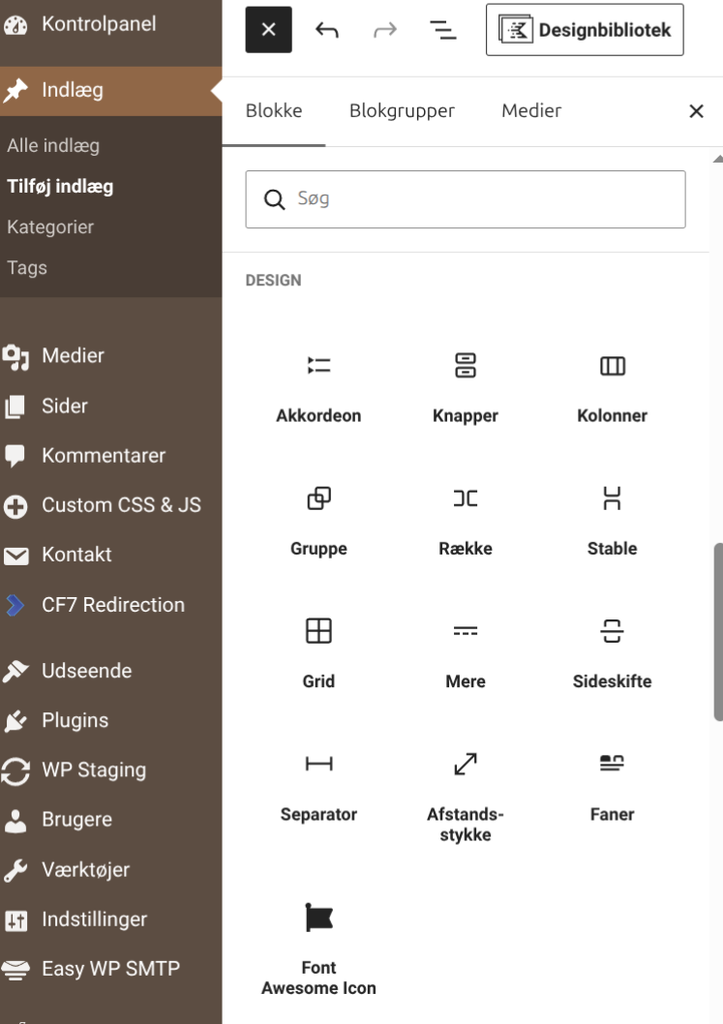
Task: Undo the last change
Action: (x=327, y=29)
